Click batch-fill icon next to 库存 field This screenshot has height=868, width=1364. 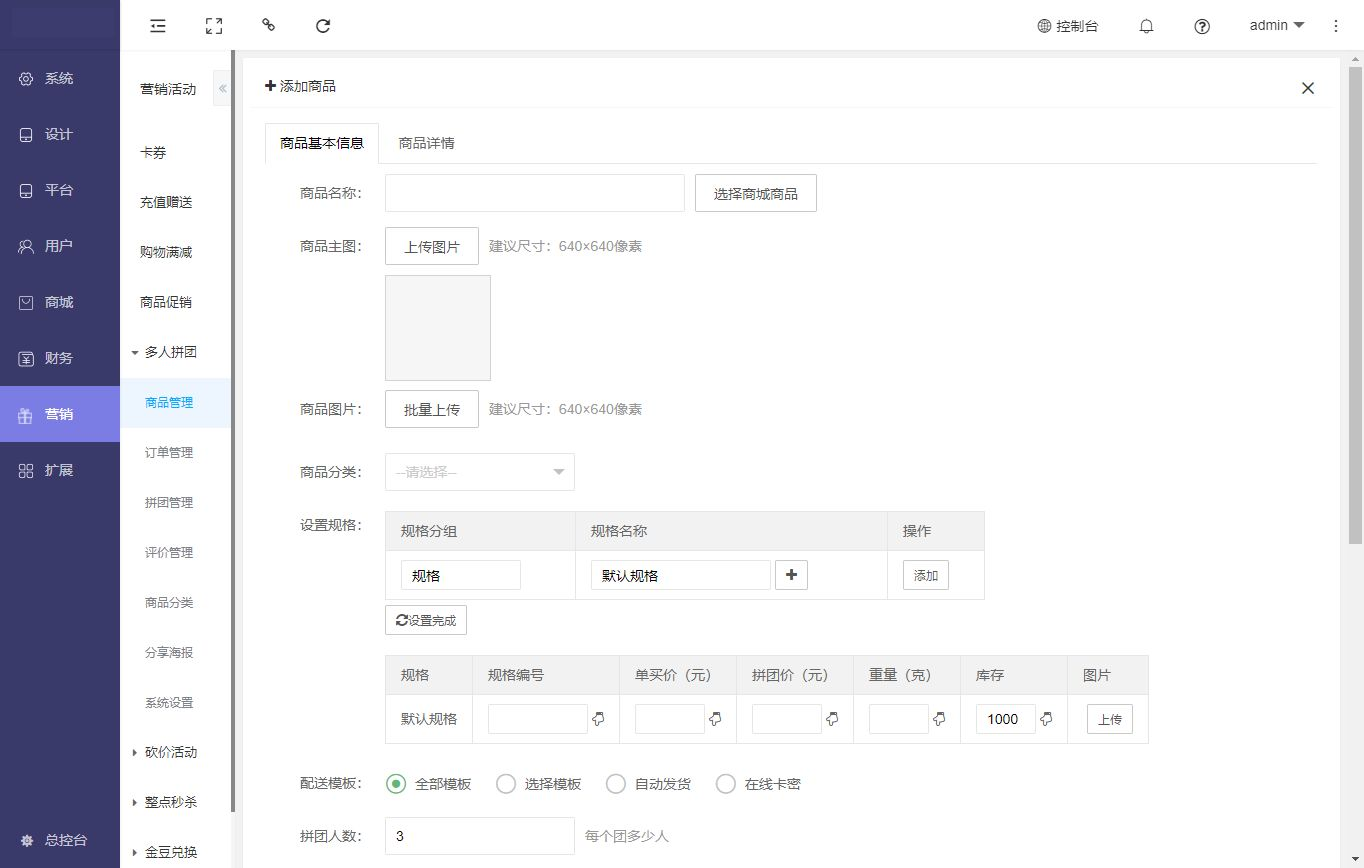pyautogui.click(x=1046, y=719)
